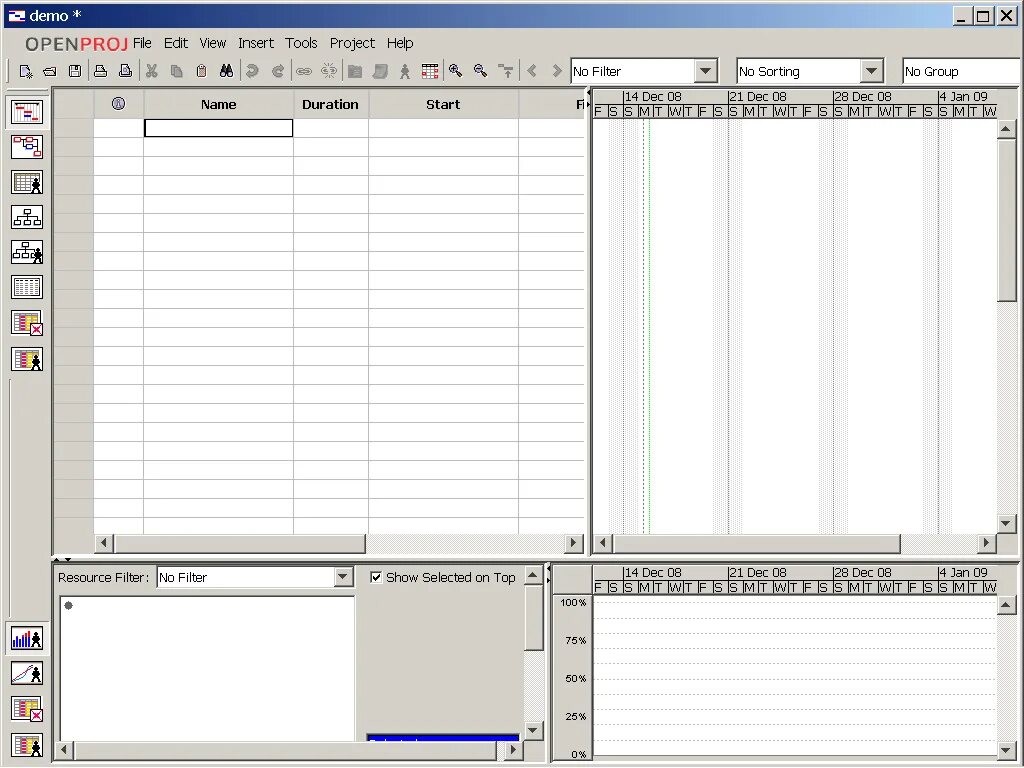
Task: Click the left chevron navigation arrow
Action: point(532,71)
